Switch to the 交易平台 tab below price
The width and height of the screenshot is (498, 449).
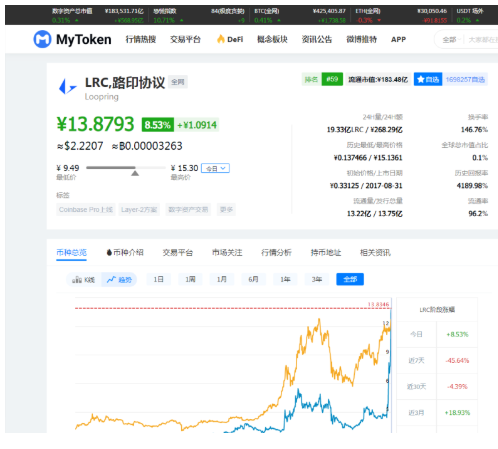[x=178, y=253]
